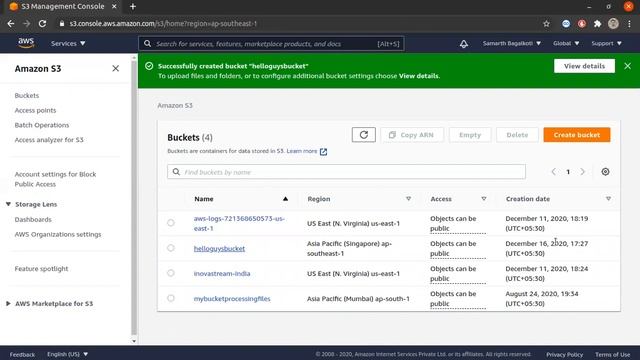Viewport: 640px width, 360px height.
Task: Open Buckets in the sidebar
Action: coord(27,96)
